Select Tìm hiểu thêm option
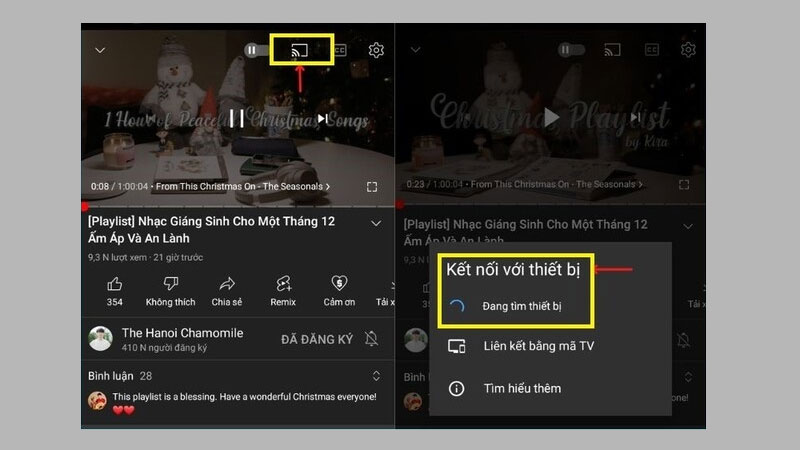 [522, 388]
